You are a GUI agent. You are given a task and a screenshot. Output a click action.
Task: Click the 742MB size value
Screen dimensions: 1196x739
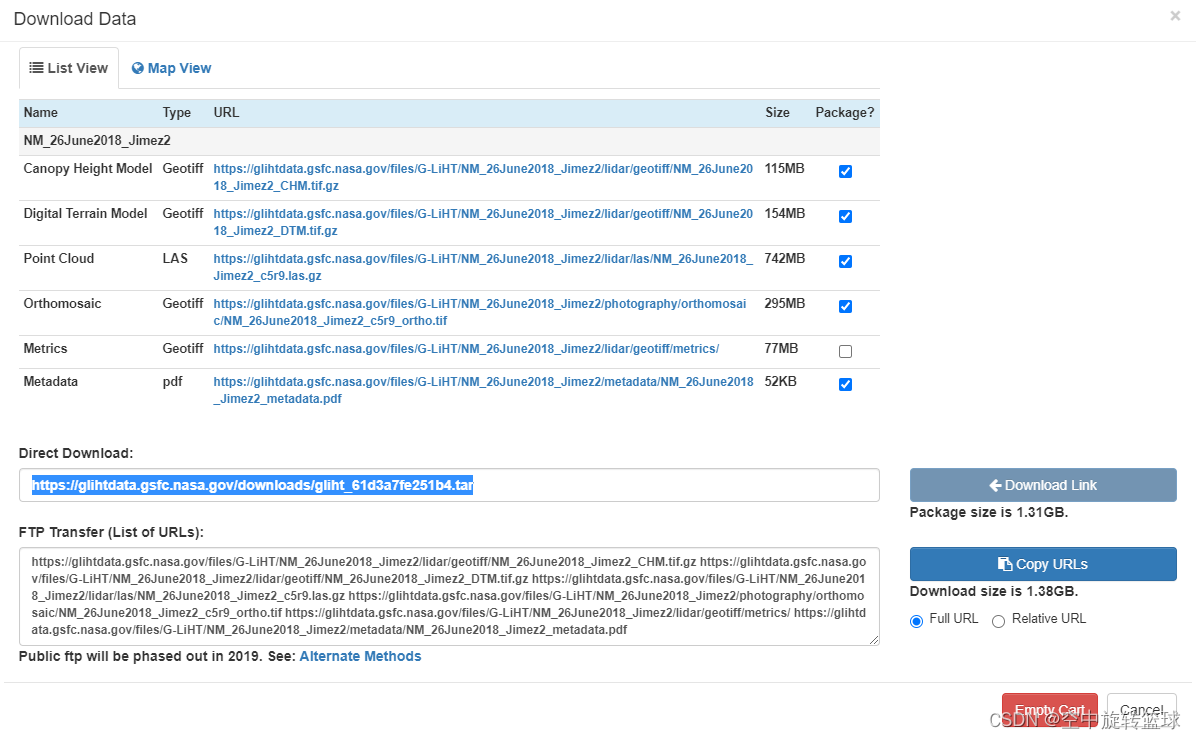coord(785,259)
